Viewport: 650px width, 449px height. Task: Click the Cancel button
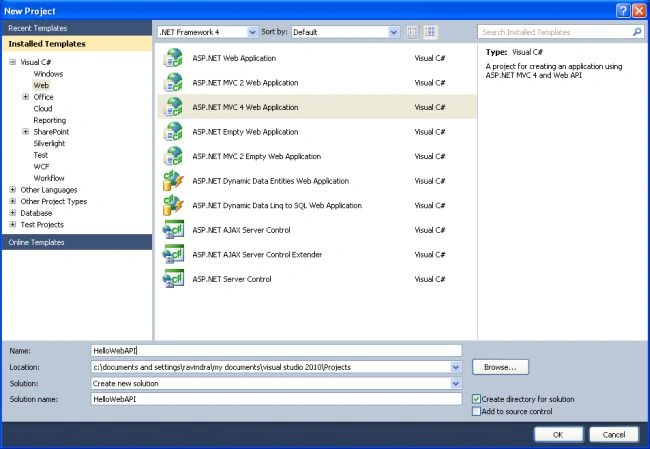point(614,434)
